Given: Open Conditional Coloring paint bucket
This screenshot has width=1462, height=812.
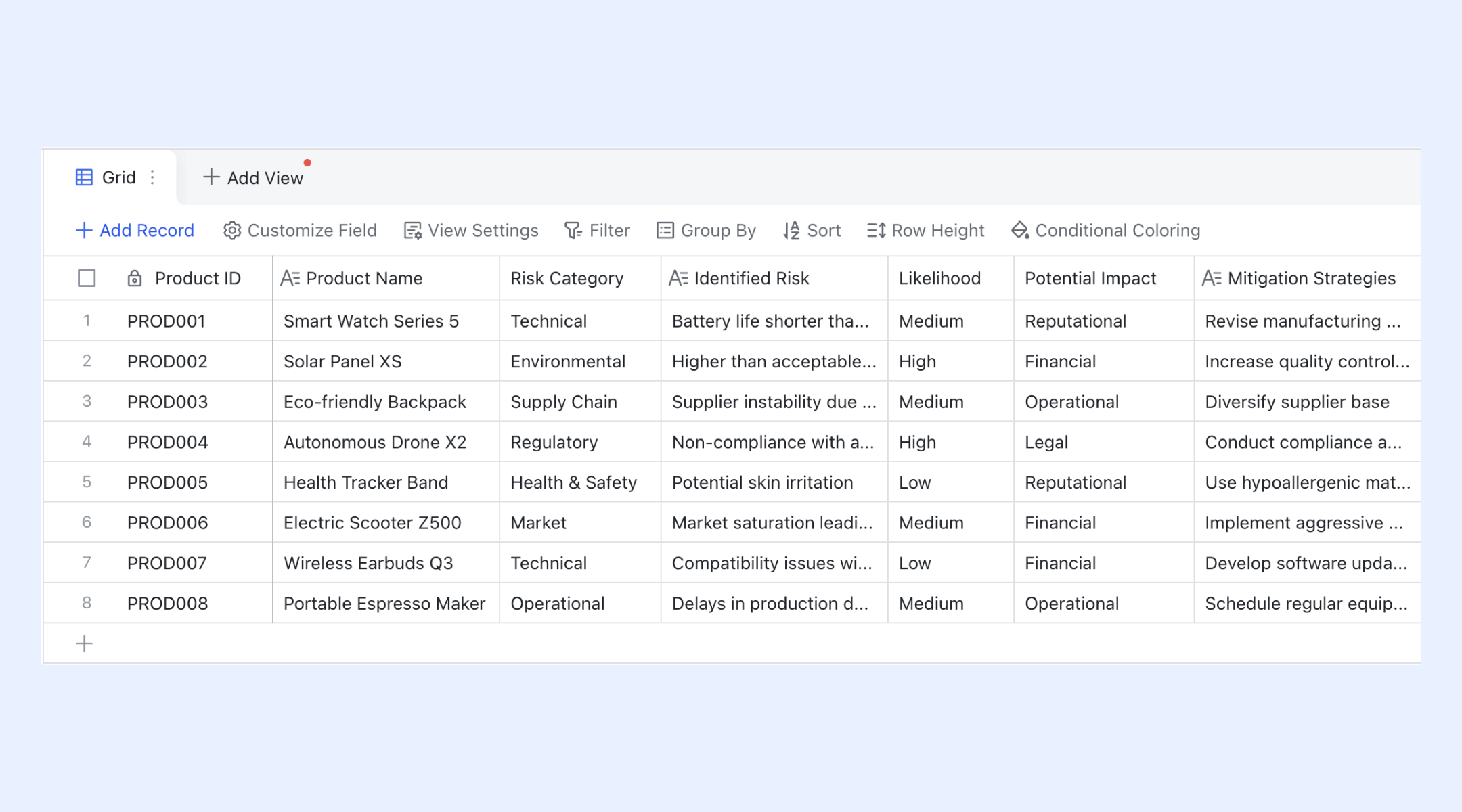Looking at the screenshot, I should (x=1020, y=231).
